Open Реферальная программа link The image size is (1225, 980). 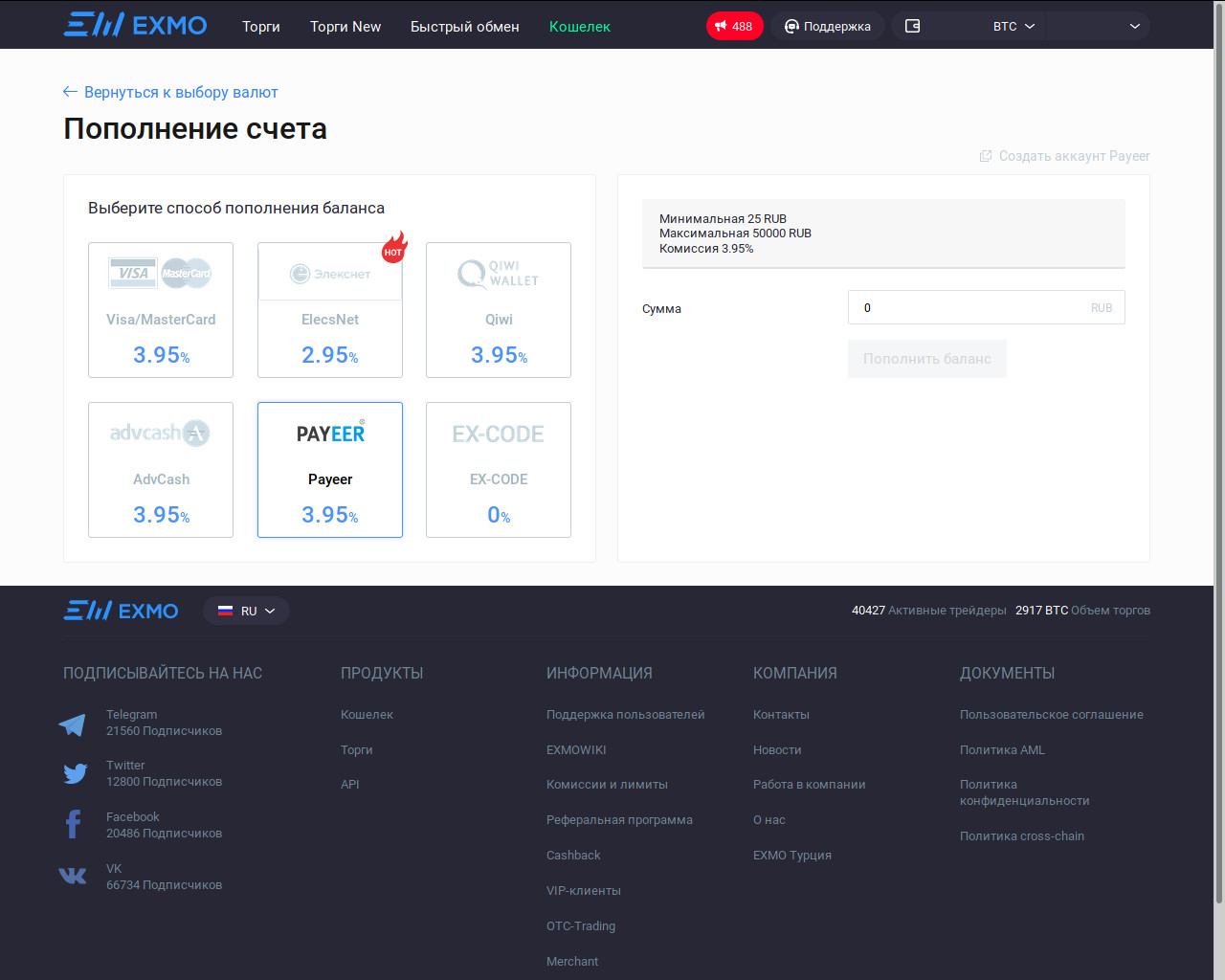click(x=619, y=820)
